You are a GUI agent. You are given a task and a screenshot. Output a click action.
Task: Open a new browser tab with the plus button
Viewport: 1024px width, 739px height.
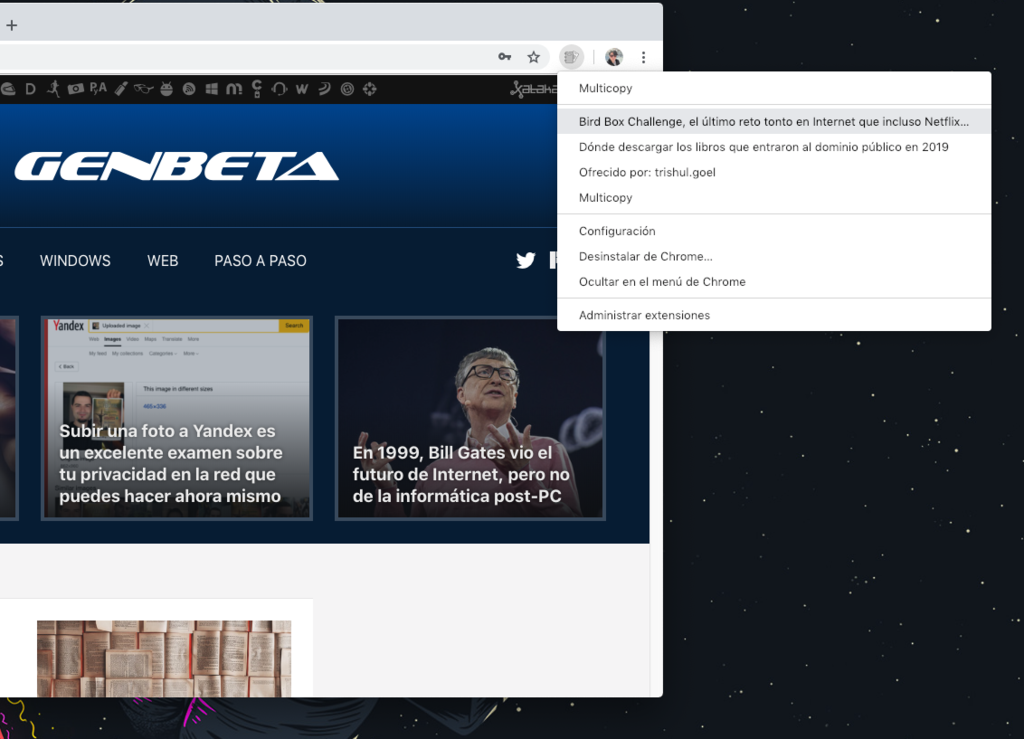coord(11,24)
